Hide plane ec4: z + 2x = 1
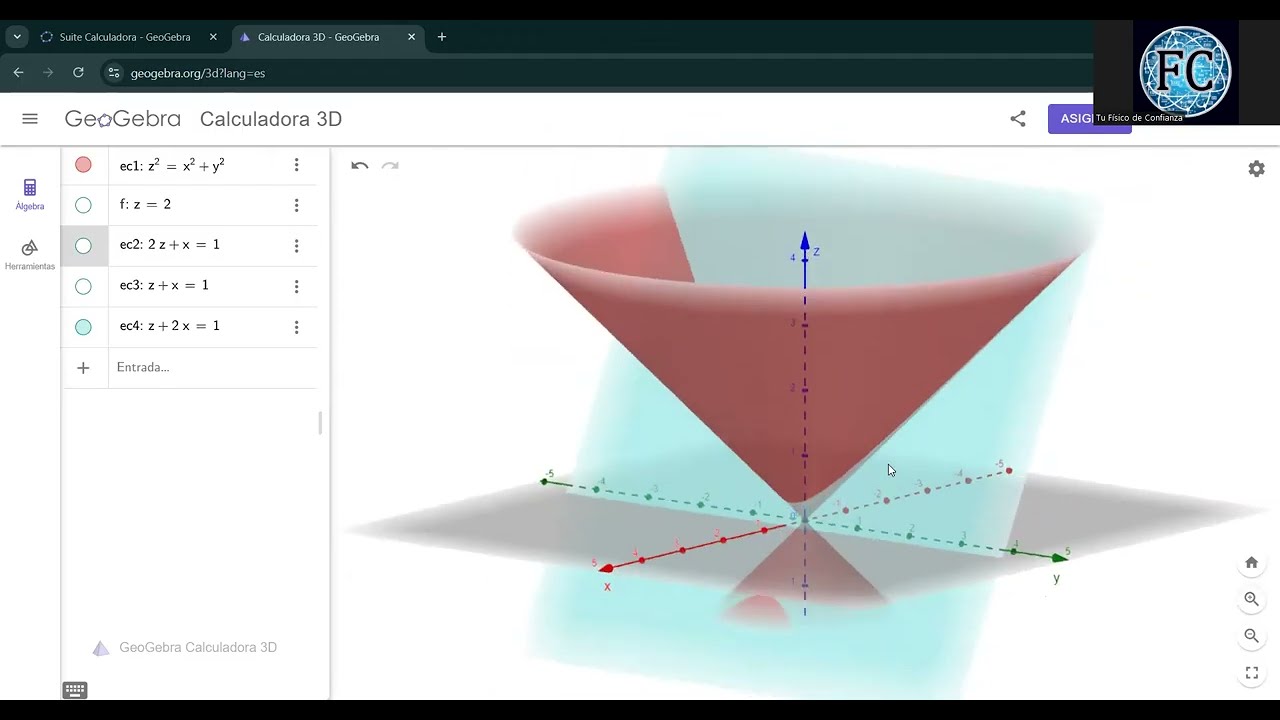This screenshot has width=1280, height=720. 83,327
